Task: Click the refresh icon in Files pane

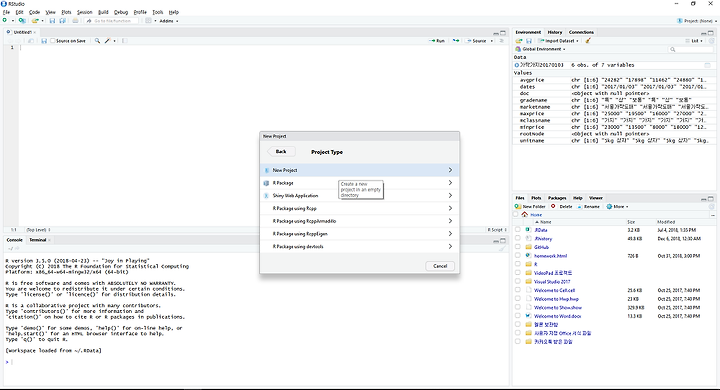Action: [x=712, y=207]
